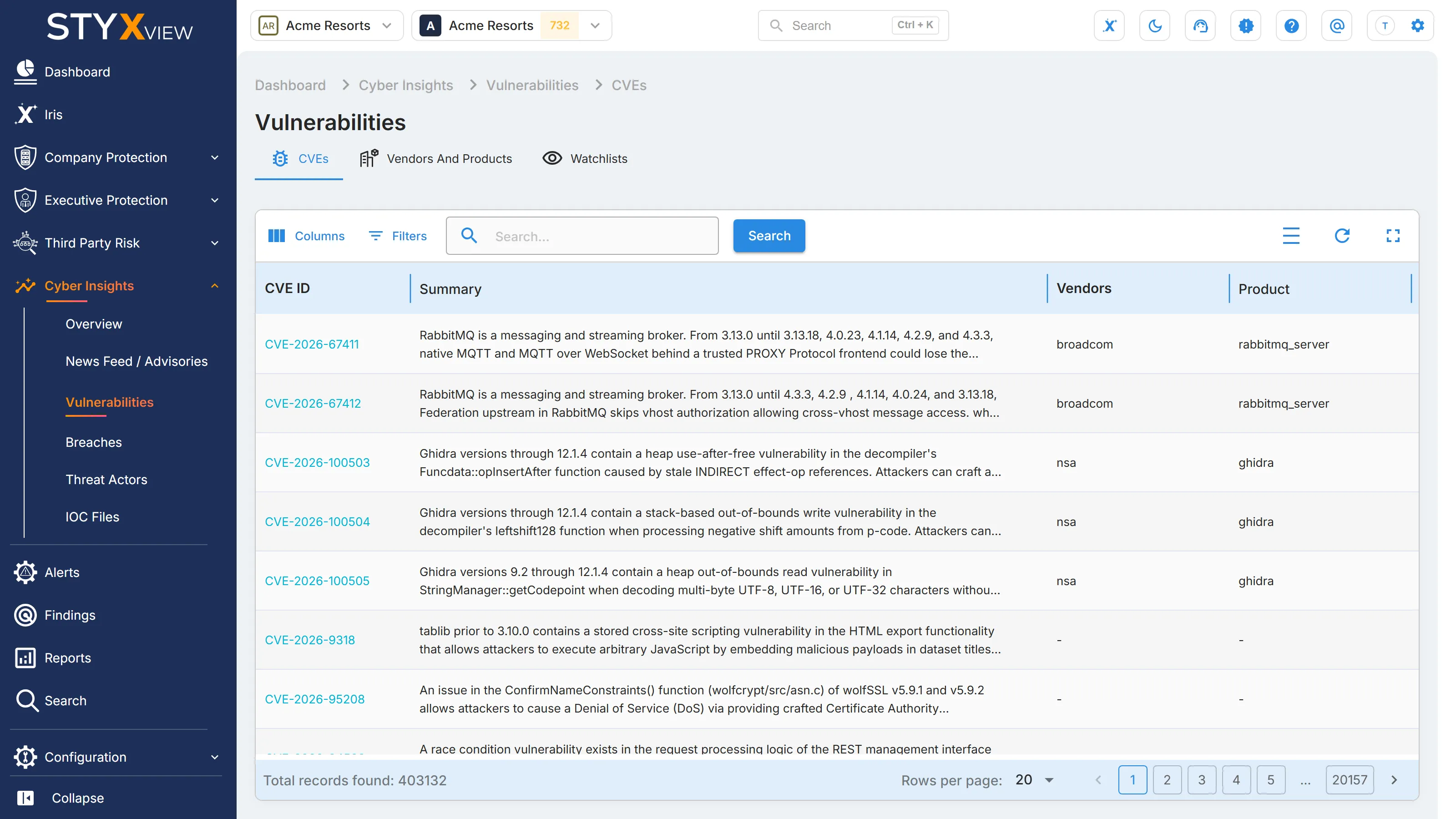The width and height of the screenshot is (1456, 819).
Task: Click the blue Search button
Action: [768, 236]
